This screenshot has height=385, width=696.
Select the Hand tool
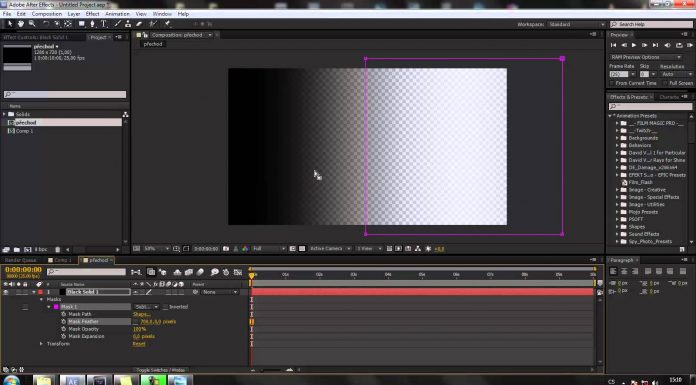click(x=20, y=24)
